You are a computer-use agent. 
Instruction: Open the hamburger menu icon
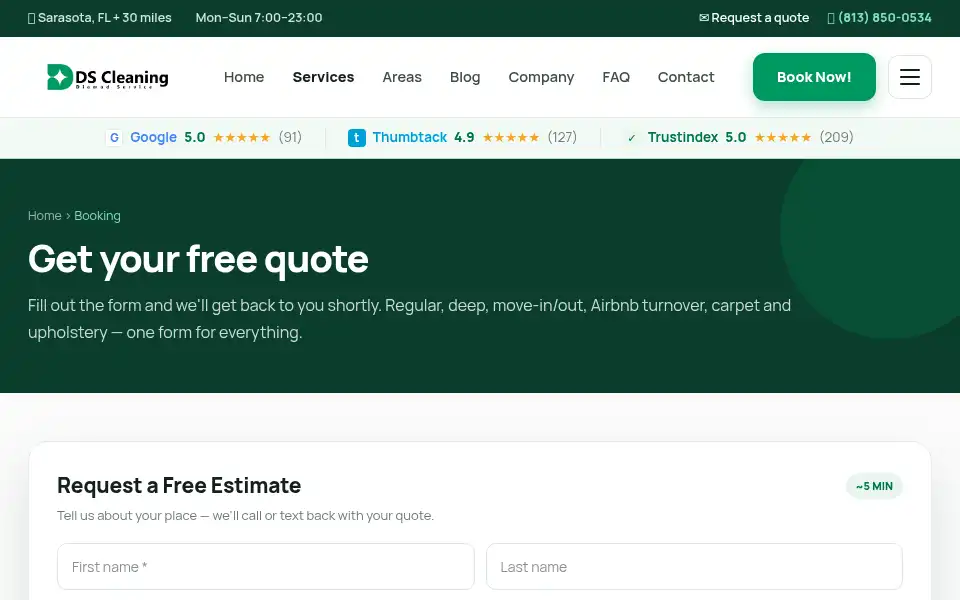(x=910, y=77)
